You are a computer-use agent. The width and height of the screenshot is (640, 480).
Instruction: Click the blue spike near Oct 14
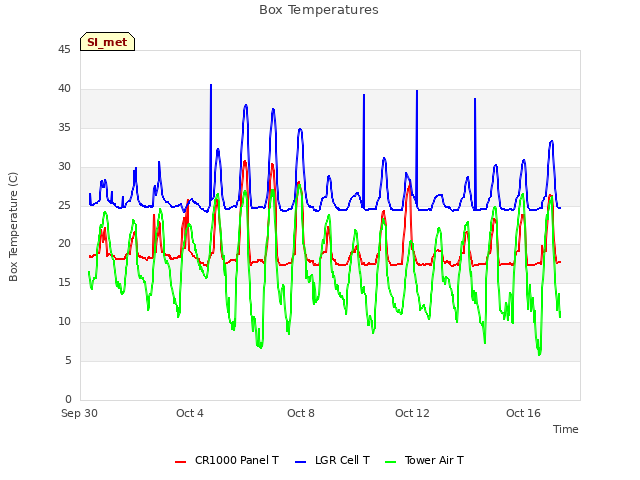(x=475, y=153)
